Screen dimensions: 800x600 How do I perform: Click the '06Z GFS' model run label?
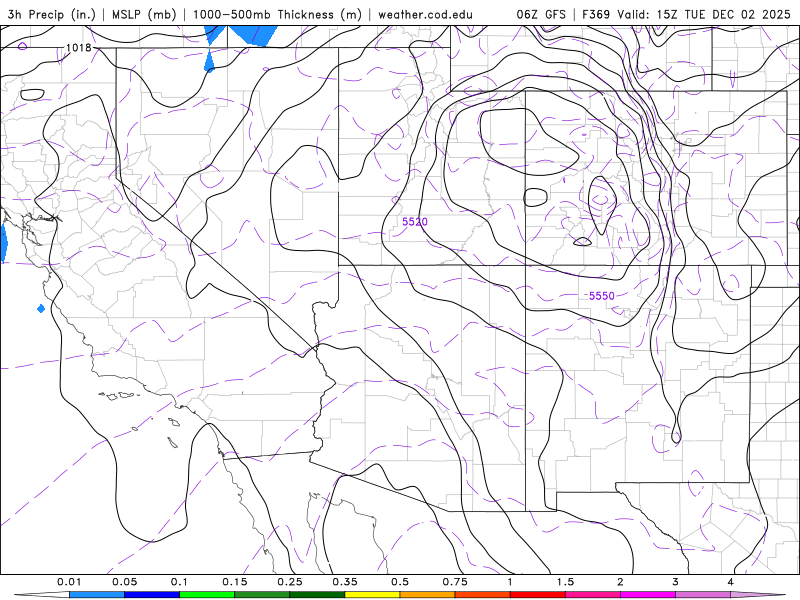coord(541,14)
